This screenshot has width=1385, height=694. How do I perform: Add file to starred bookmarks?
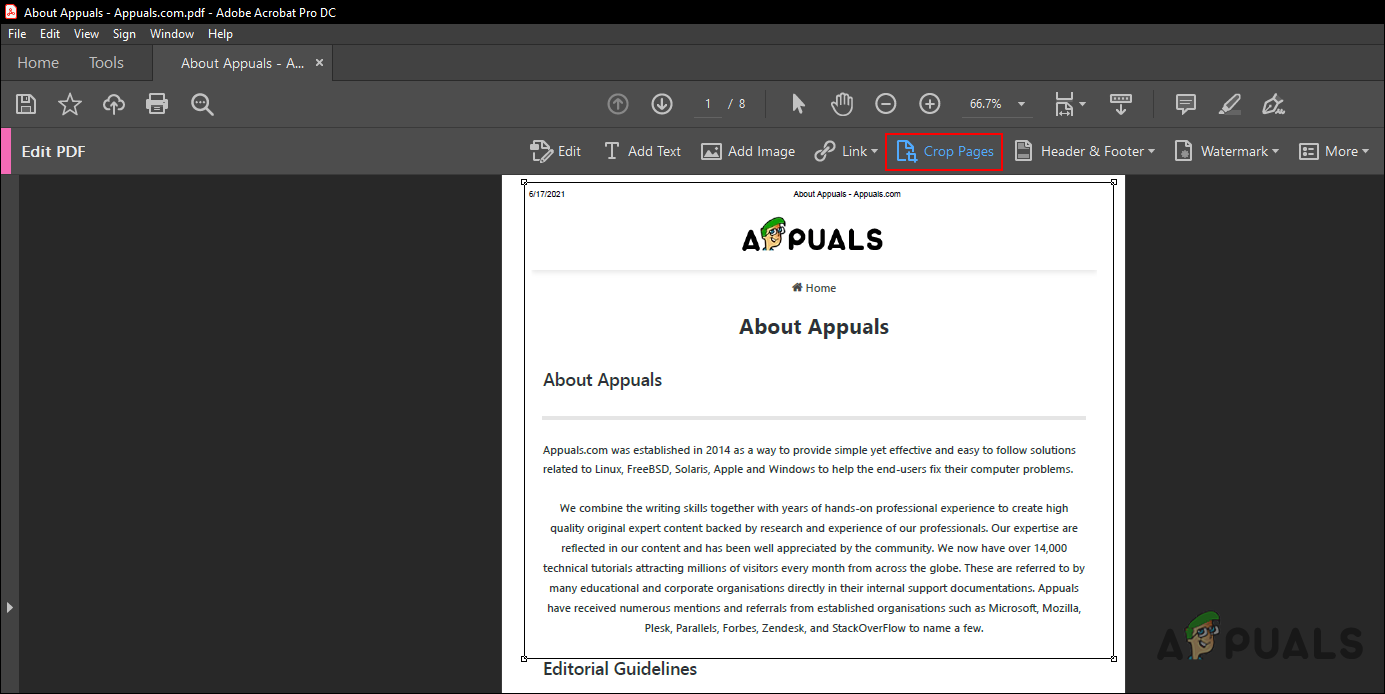[70, 104]
